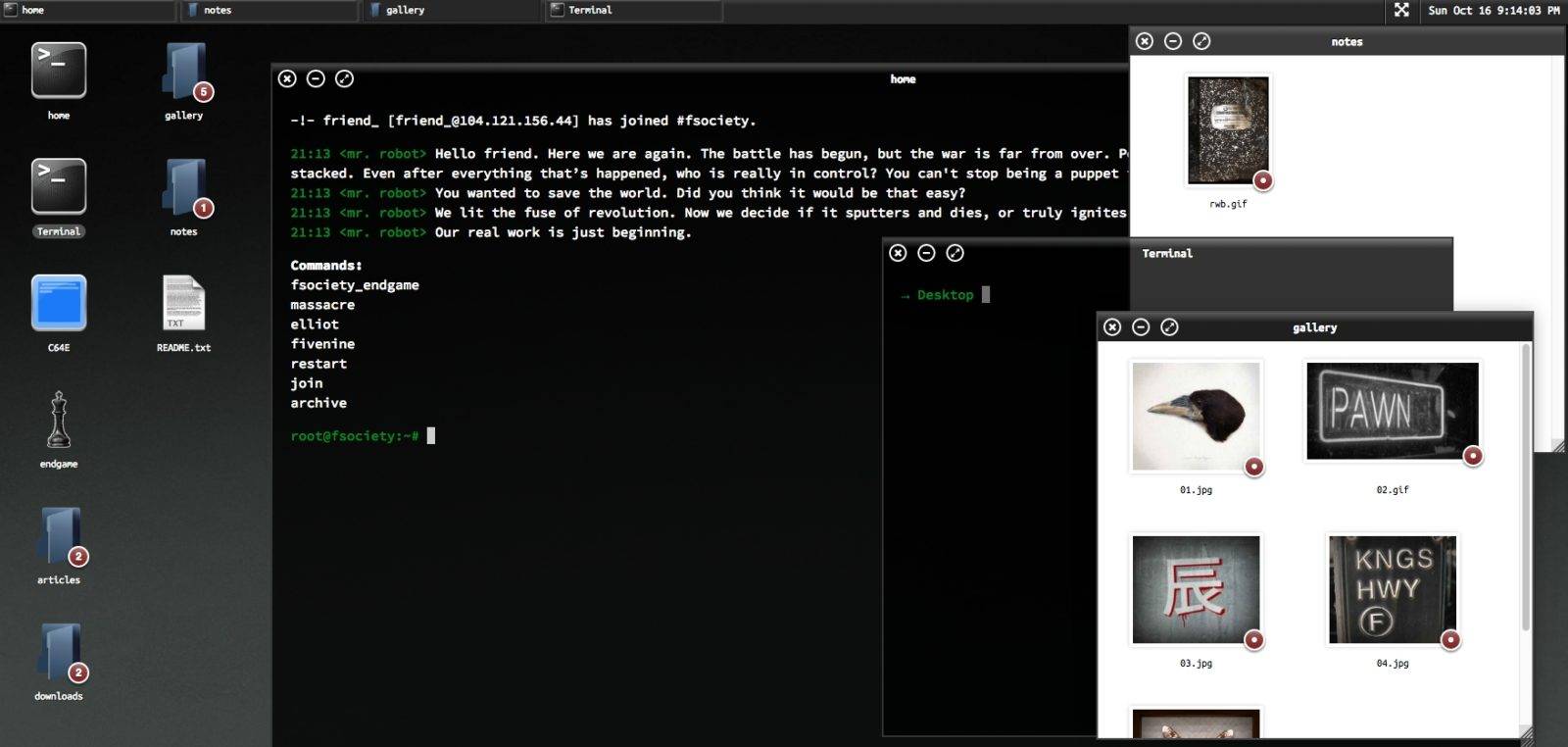Switch to the home taskbar tab

click(x=88, y=10)
